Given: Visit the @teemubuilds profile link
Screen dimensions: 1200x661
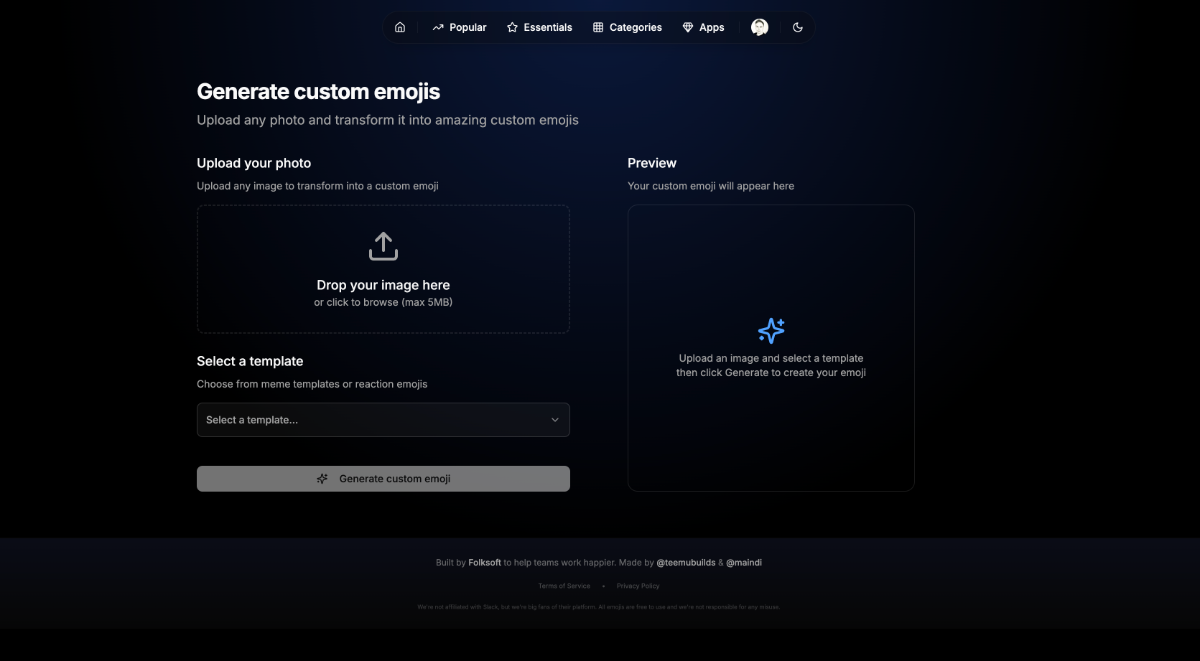Looking at the screenshot, I should (x=685, y=563).
